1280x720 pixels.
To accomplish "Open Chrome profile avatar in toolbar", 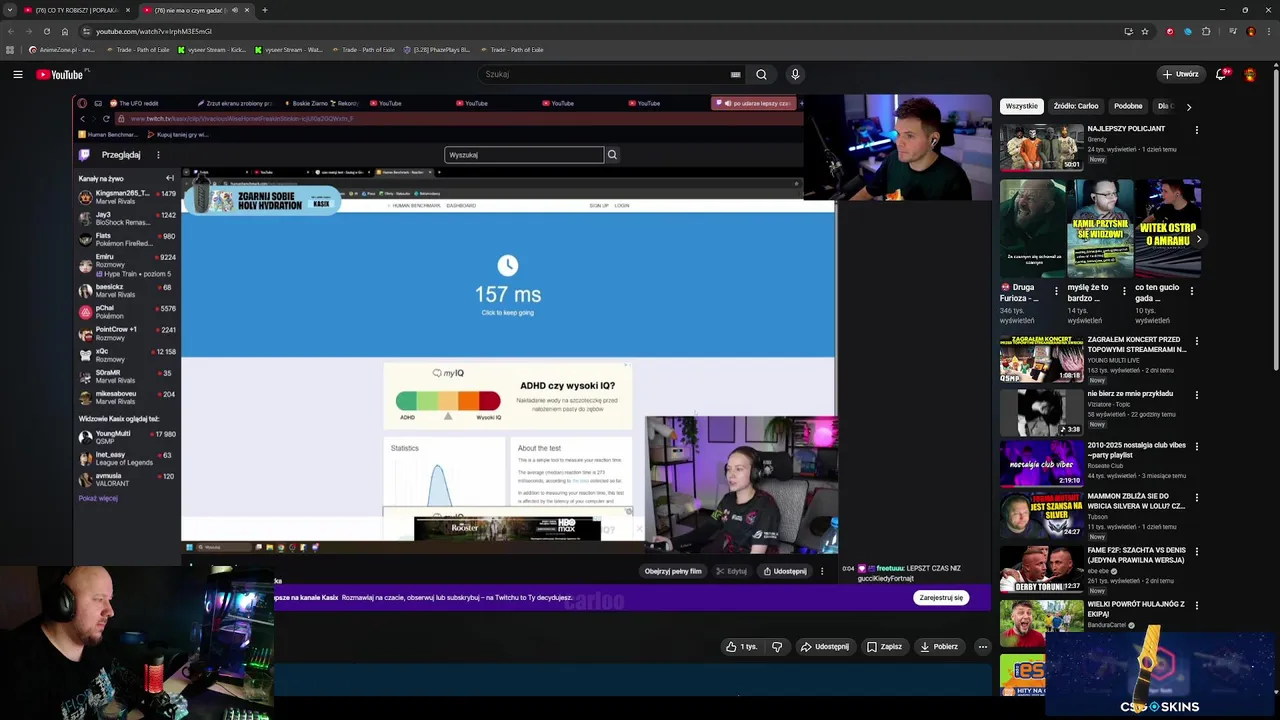I will (1250, 31).
